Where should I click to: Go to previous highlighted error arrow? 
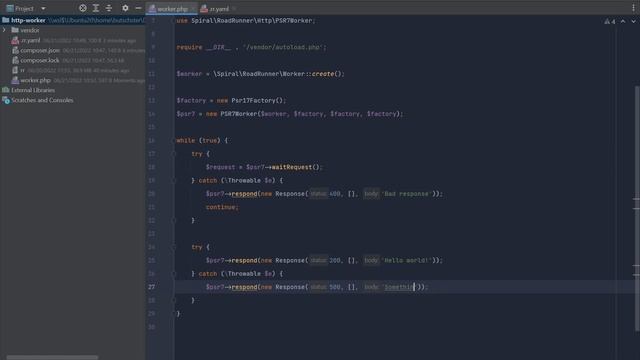tap(623, 21)
